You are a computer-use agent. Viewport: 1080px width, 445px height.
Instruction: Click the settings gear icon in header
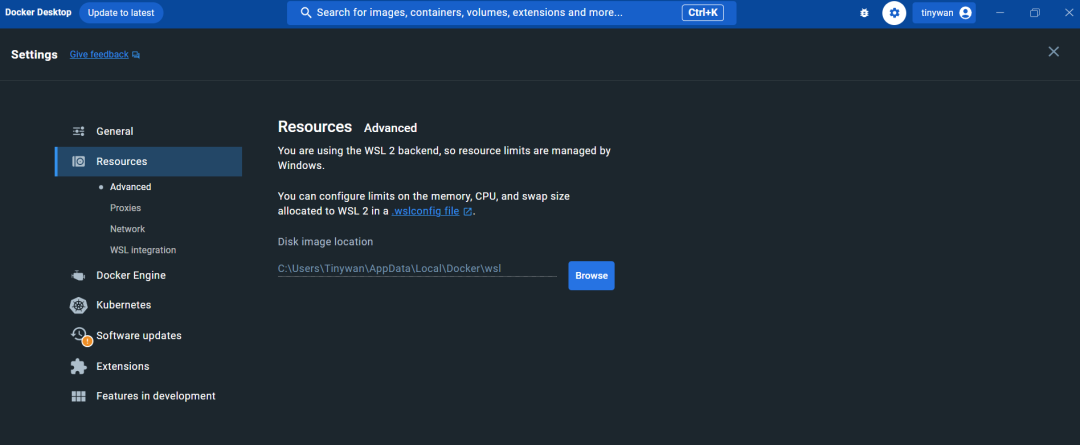tap(894, 13)
